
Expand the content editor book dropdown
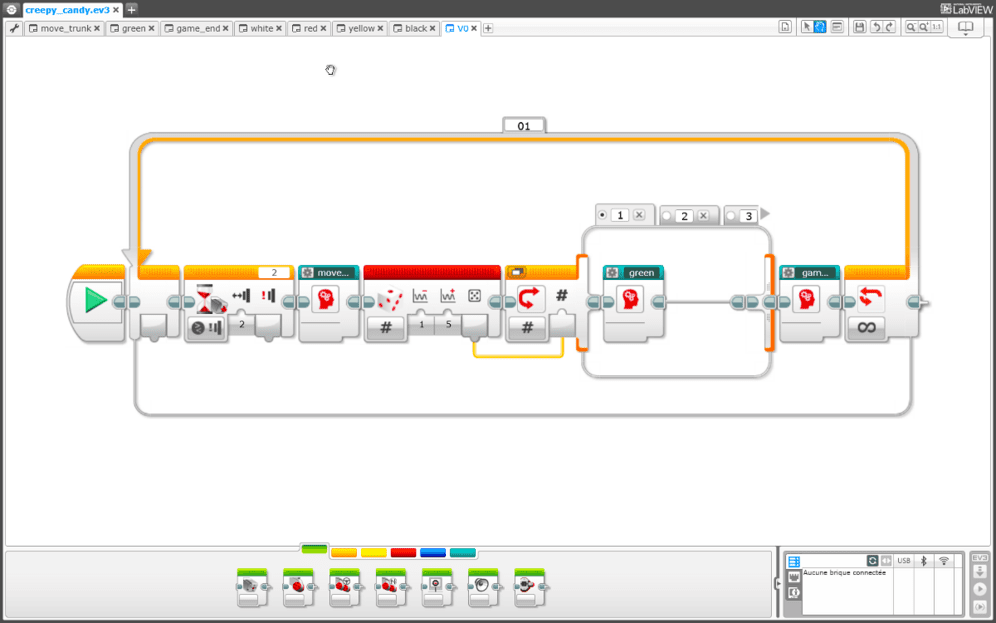[x=964, y=30]
